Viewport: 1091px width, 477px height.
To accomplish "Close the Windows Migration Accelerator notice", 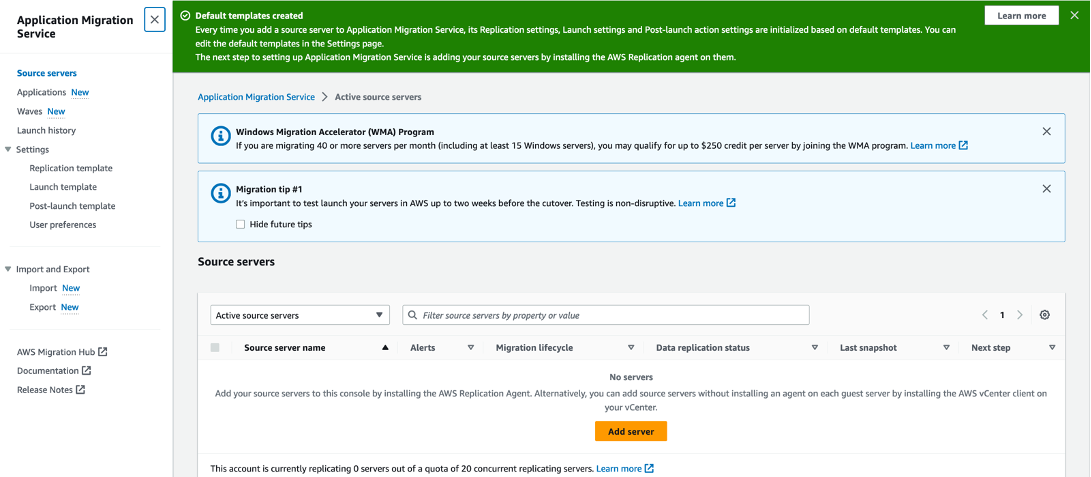I will point(1046,131).
